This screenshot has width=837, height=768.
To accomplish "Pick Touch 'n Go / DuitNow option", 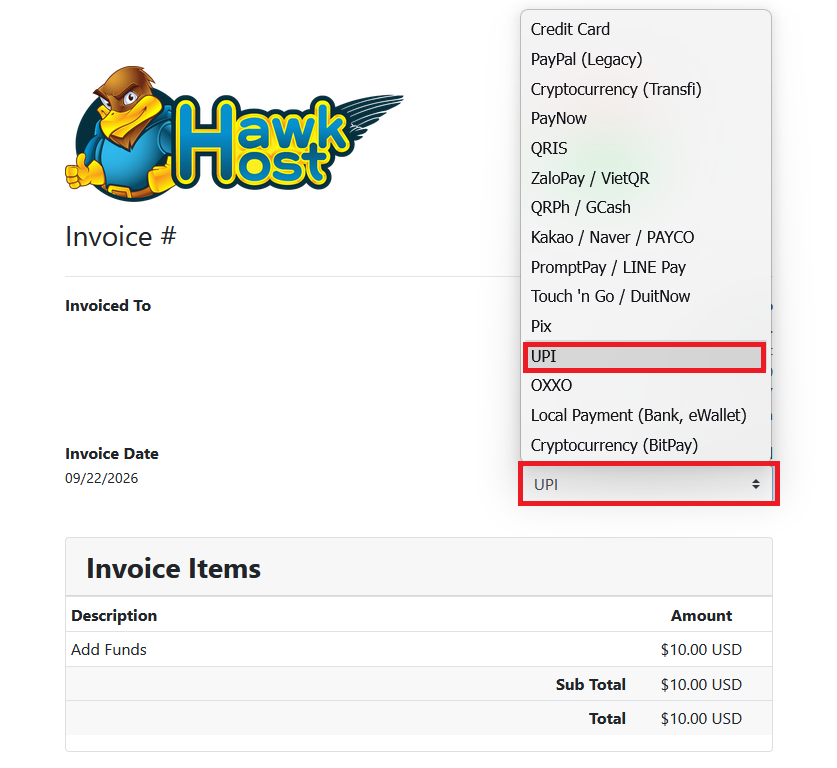I will (645, 297).
